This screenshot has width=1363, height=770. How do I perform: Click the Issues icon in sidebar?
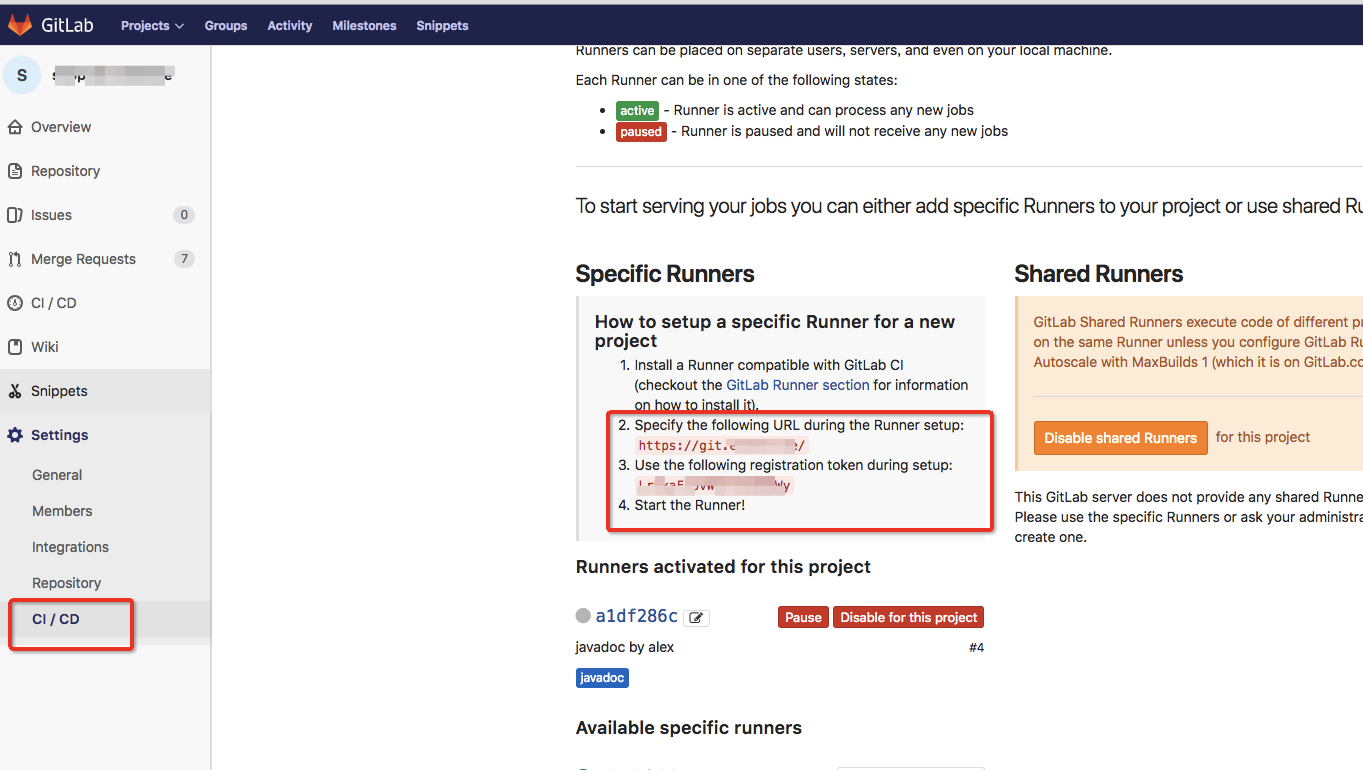pyautogui.click(x=14, y=215)
